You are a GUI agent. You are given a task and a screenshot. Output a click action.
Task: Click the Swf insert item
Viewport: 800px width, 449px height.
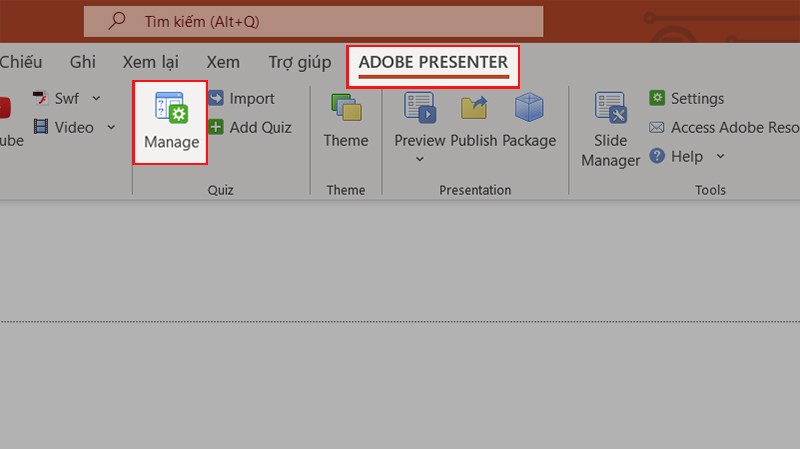point(56,98)
